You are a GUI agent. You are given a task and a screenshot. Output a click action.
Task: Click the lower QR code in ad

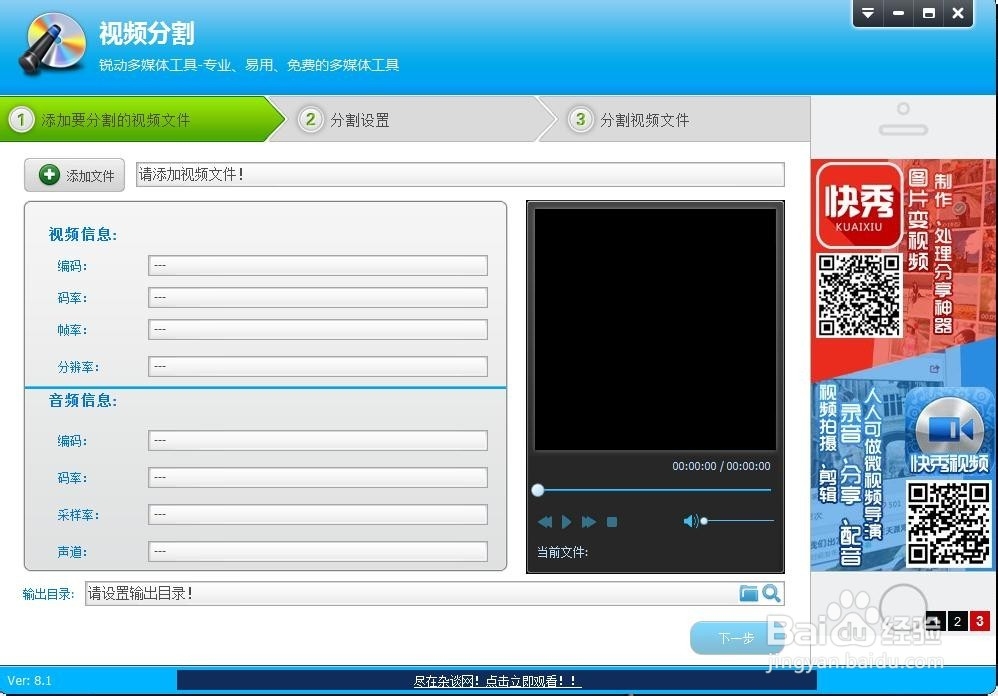[x=949, y=524]
